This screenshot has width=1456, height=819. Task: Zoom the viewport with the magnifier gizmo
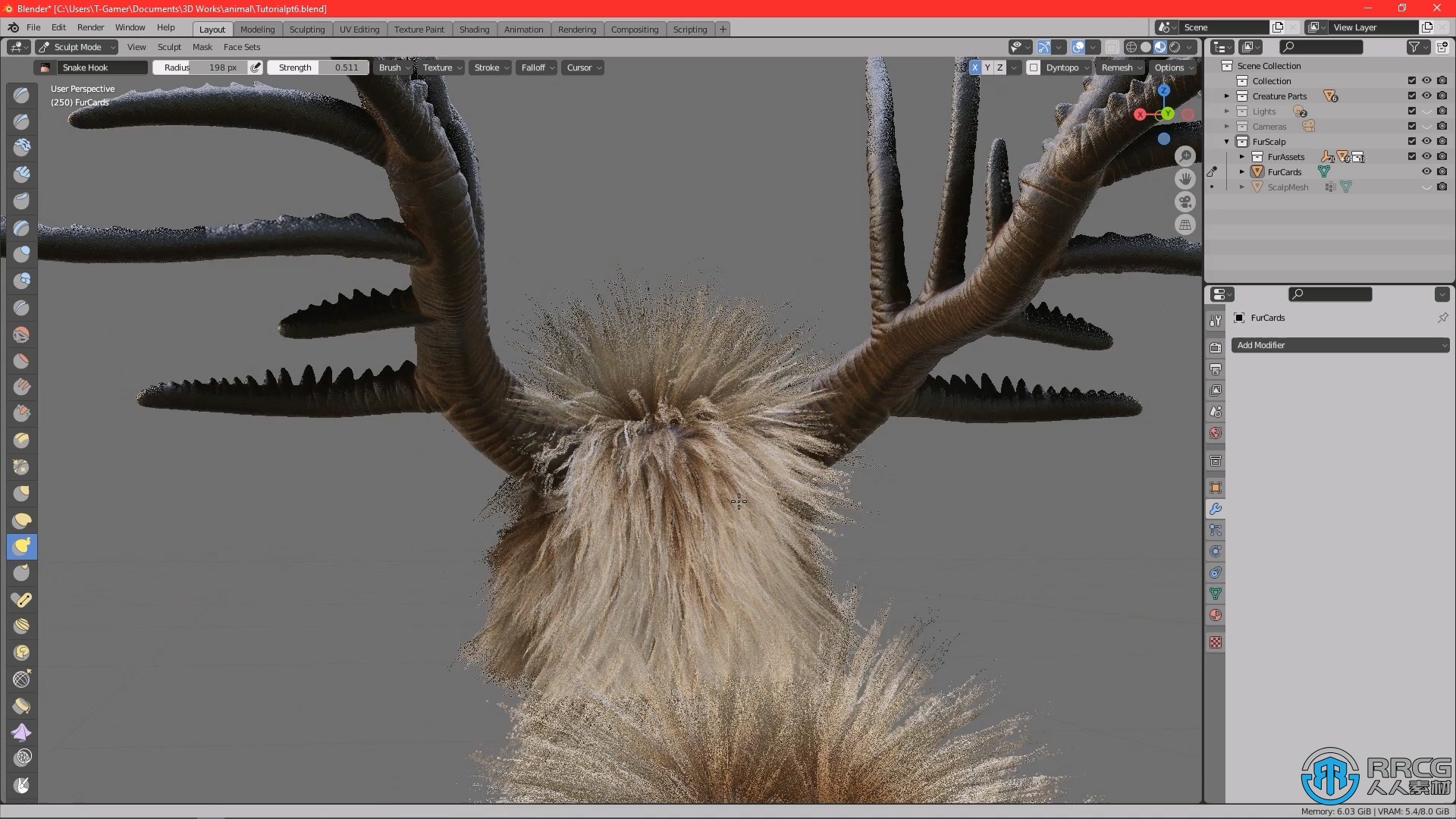pos(1185,156)
